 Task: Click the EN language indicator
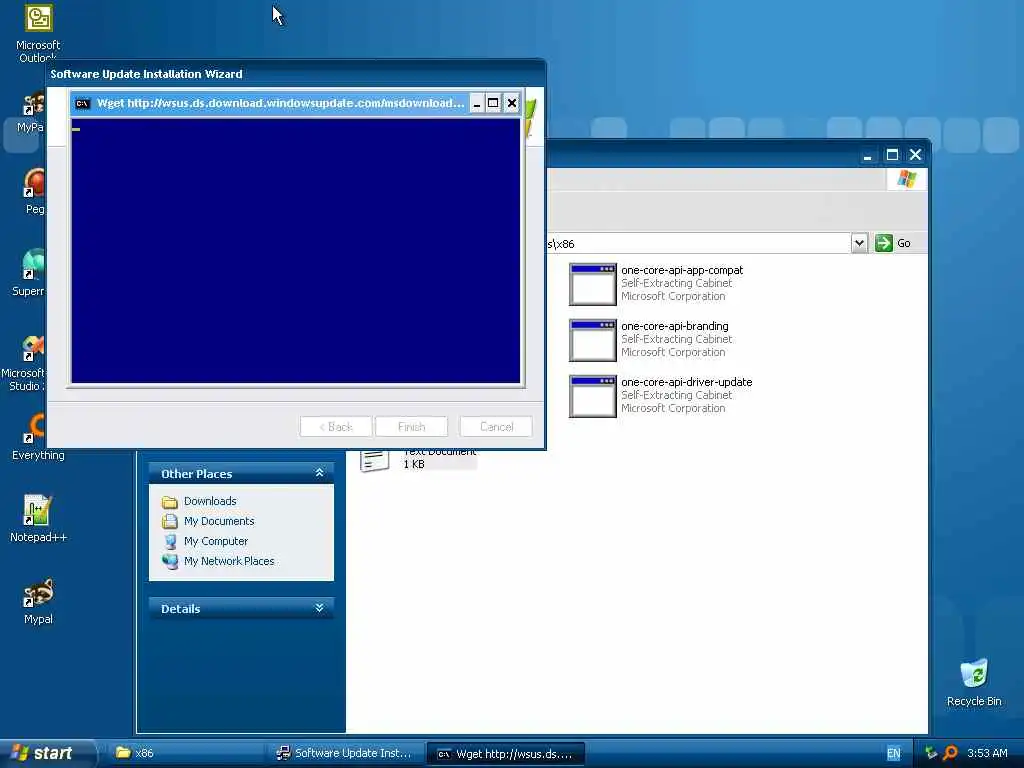(x=893, y=754)
